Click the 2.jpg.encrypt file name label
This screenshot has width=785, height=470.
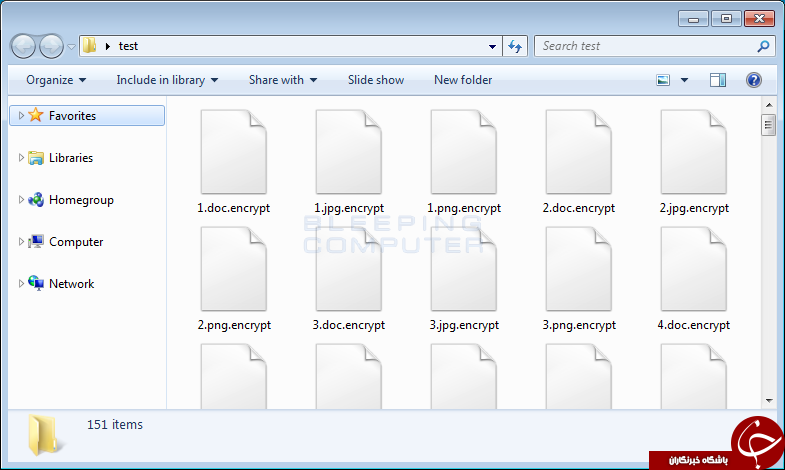coord(694,208)
